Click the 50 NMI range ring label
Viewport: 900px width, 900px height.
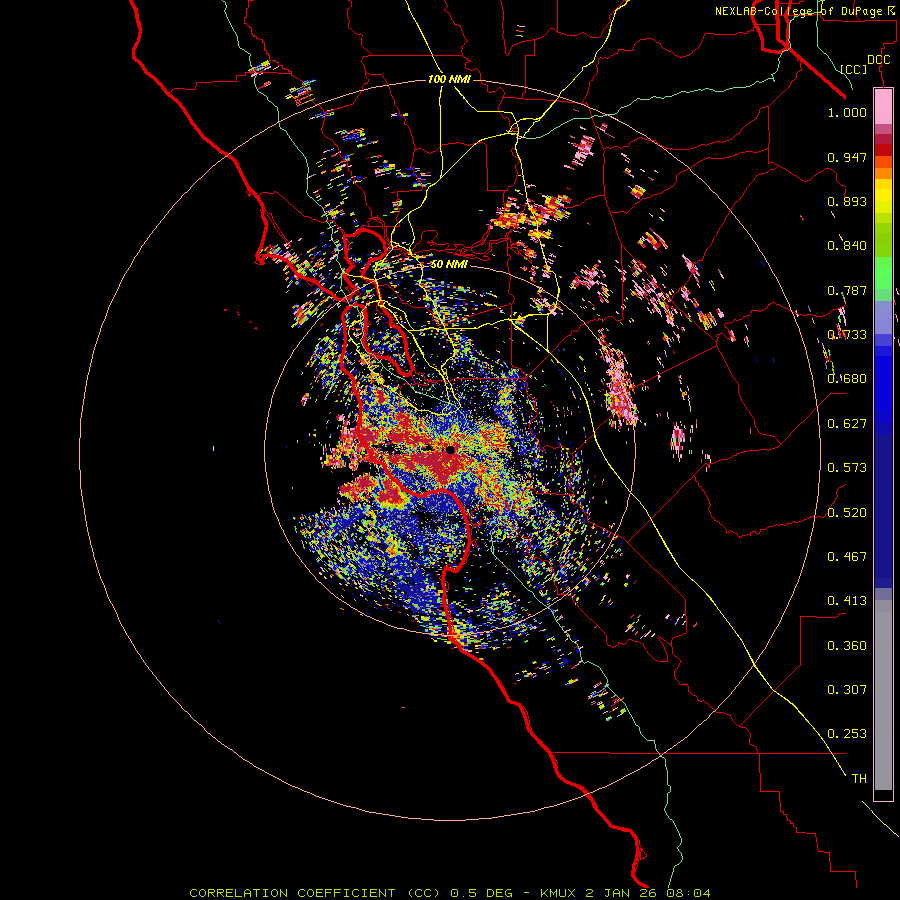[449, 264]
